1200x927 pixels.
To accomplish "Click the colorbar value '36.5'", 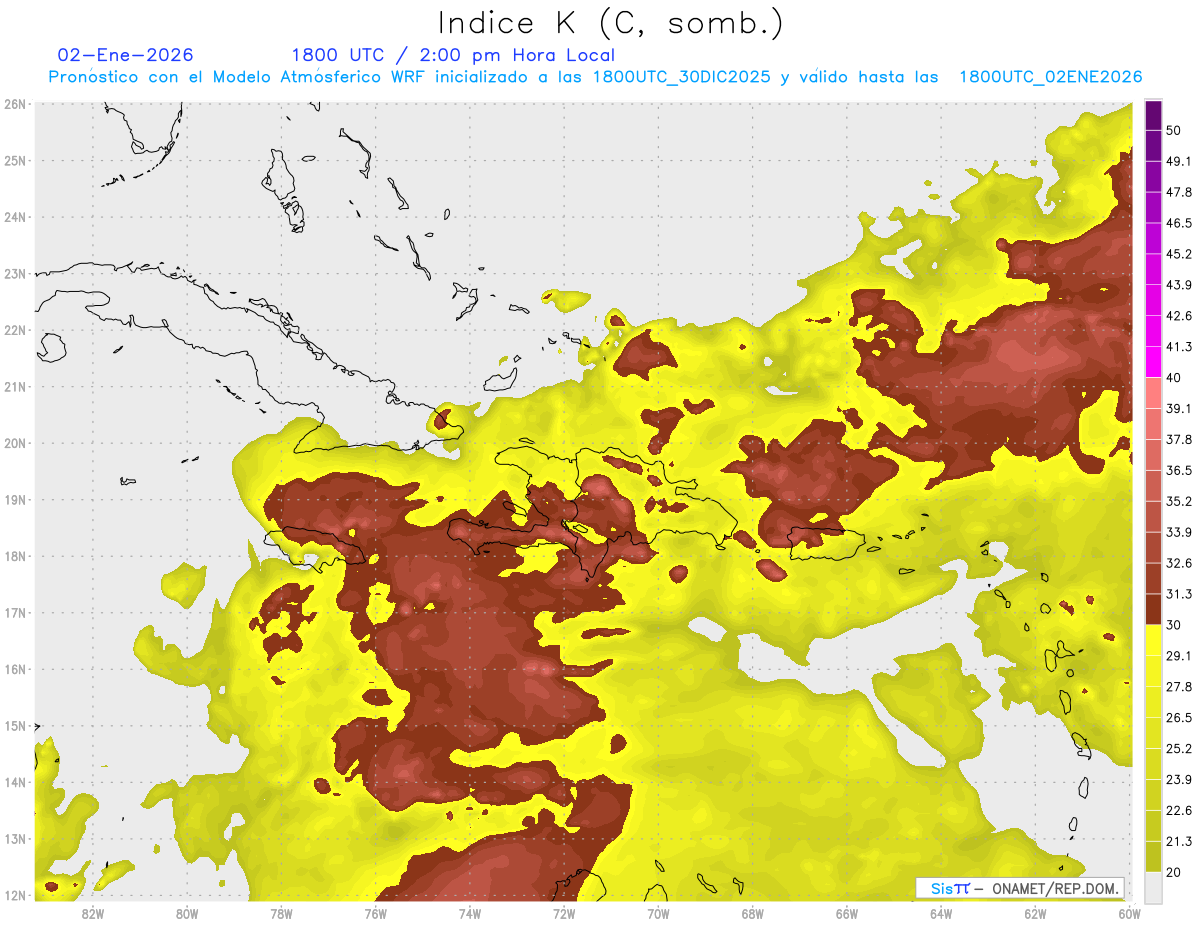I will [1178, 470].
